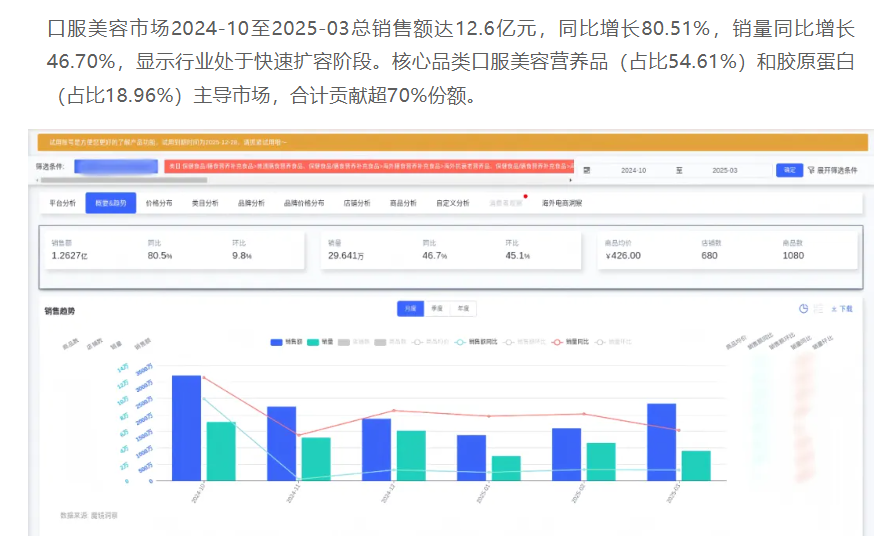Click the tall blue 2024-10 sales bar
The width and height of the screenshot is (884, 550).
(x=187, y=428)
